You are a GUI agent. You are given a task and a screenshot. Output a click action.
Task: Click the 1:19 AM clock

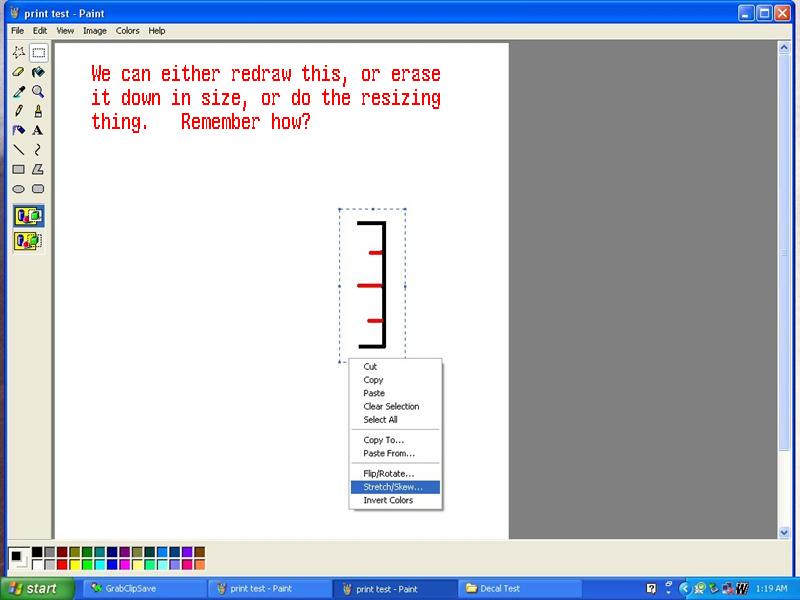coord(771,589)
